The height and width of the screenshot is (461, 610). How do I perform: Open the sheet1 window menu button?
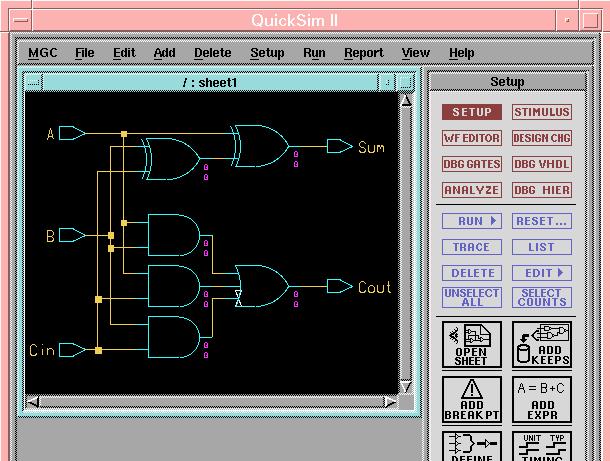[33, 83]
